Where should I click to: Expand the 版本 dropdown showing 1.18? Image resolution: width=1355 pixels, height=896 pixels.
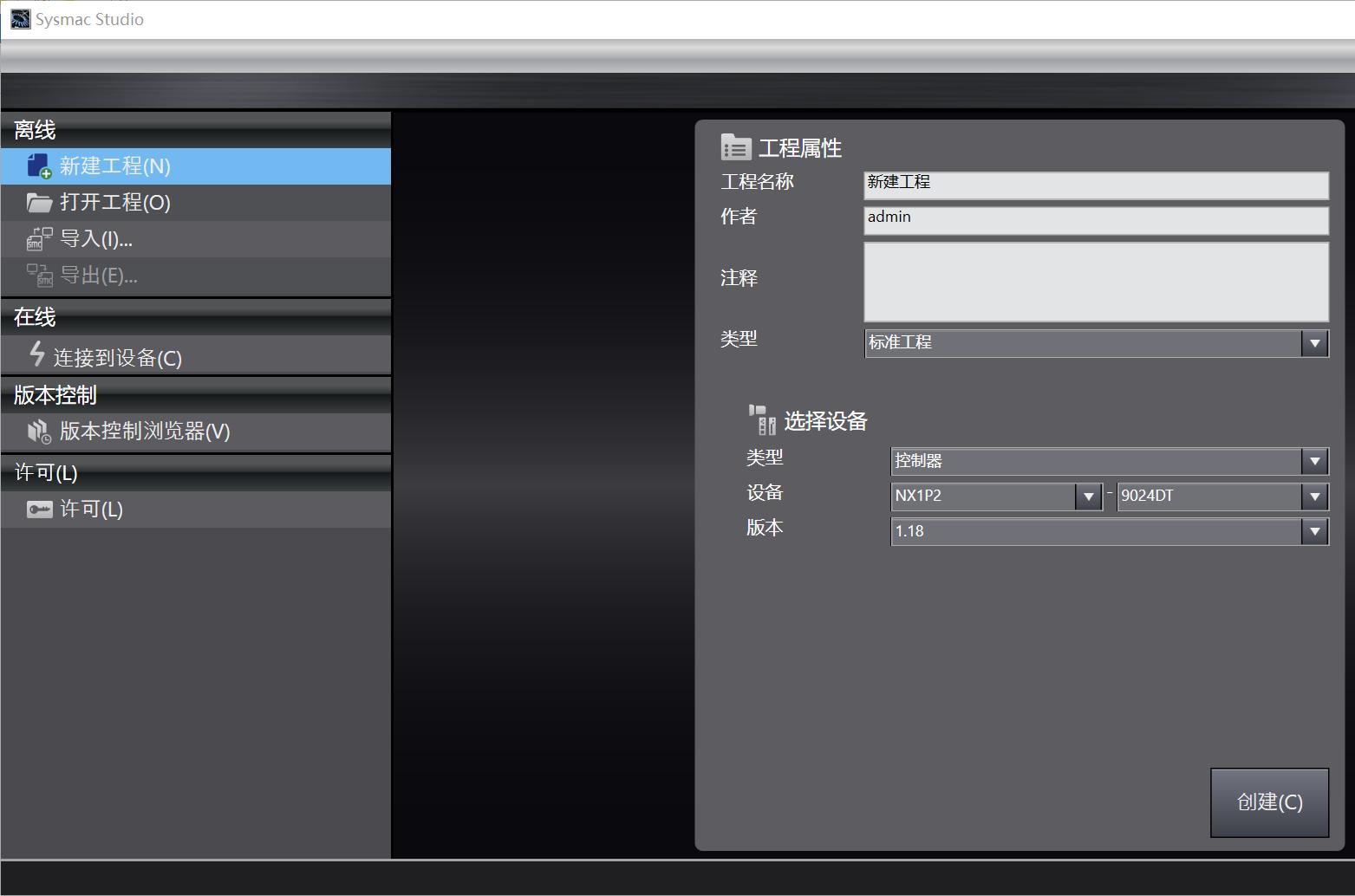coord(1110,531)
